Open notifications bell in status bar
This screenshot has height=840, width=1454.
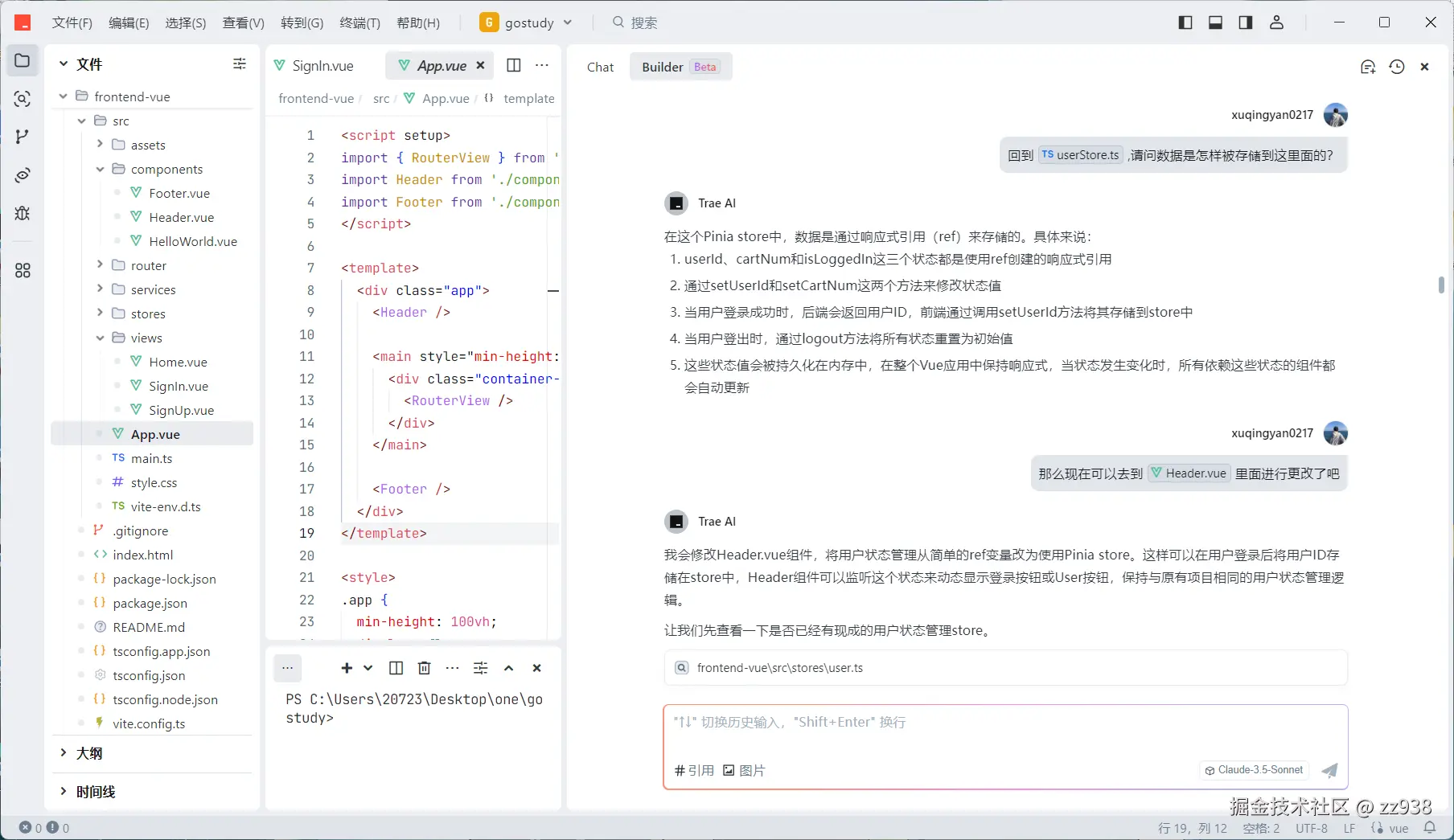1430,828
